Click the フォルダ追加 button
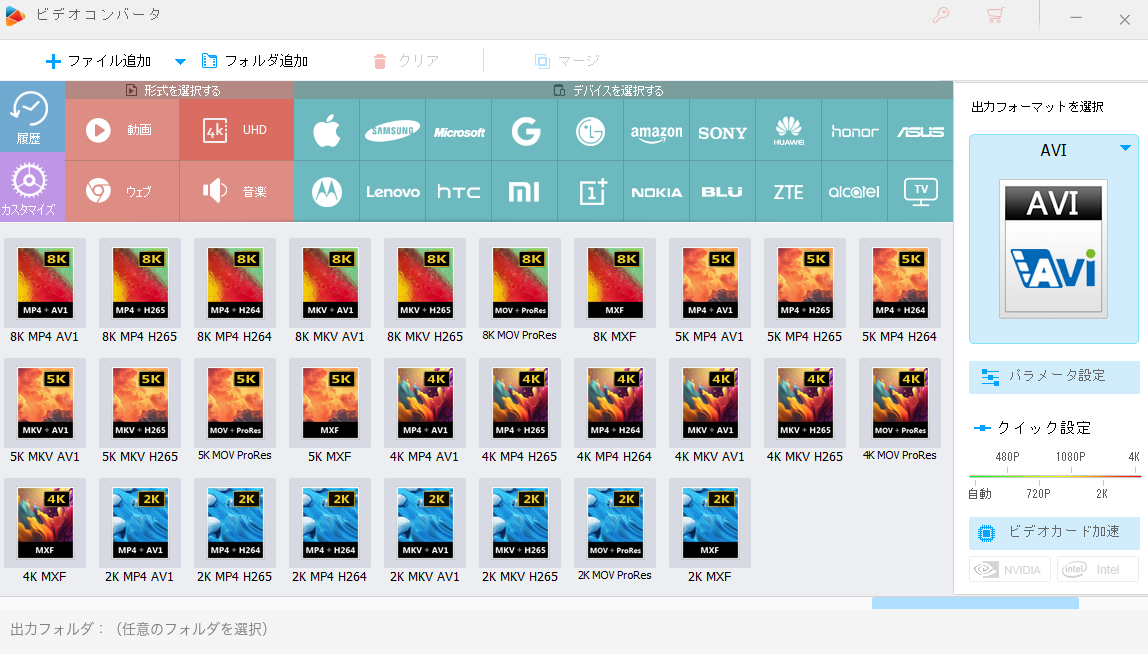The width and height of the screenshot is (1148, 654). tap(255, 61)
